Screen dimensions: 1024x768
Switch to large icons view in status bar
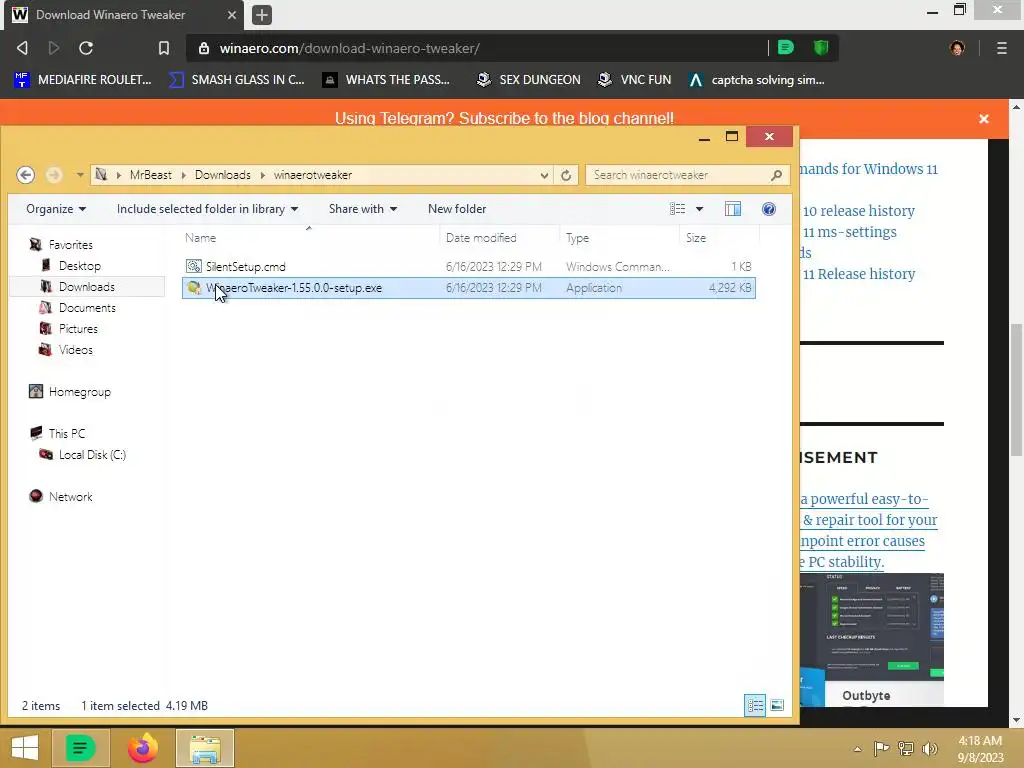pos(776,705)
